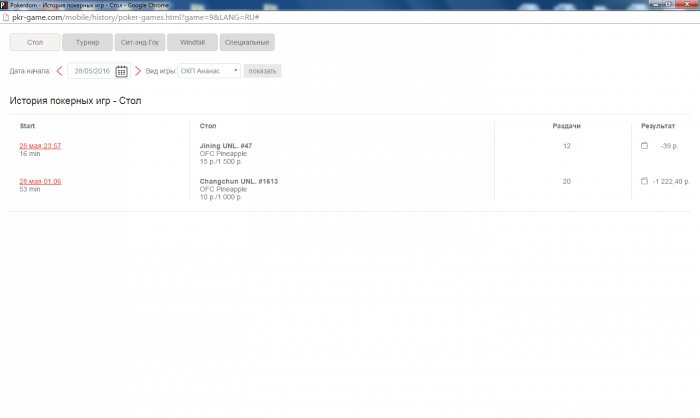Click stakes text 15 р./1 500 р.
Screen dimensions: 700x418
[221, 162]
